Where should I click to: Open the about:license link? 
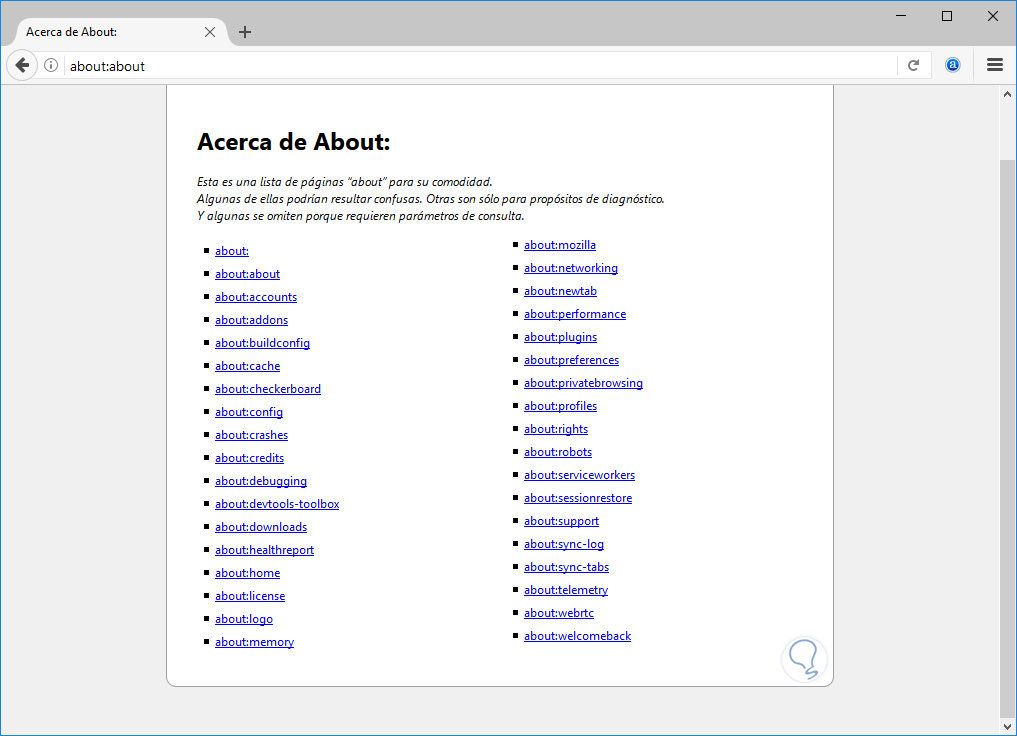pyautogui.click(x=250, y=596)
